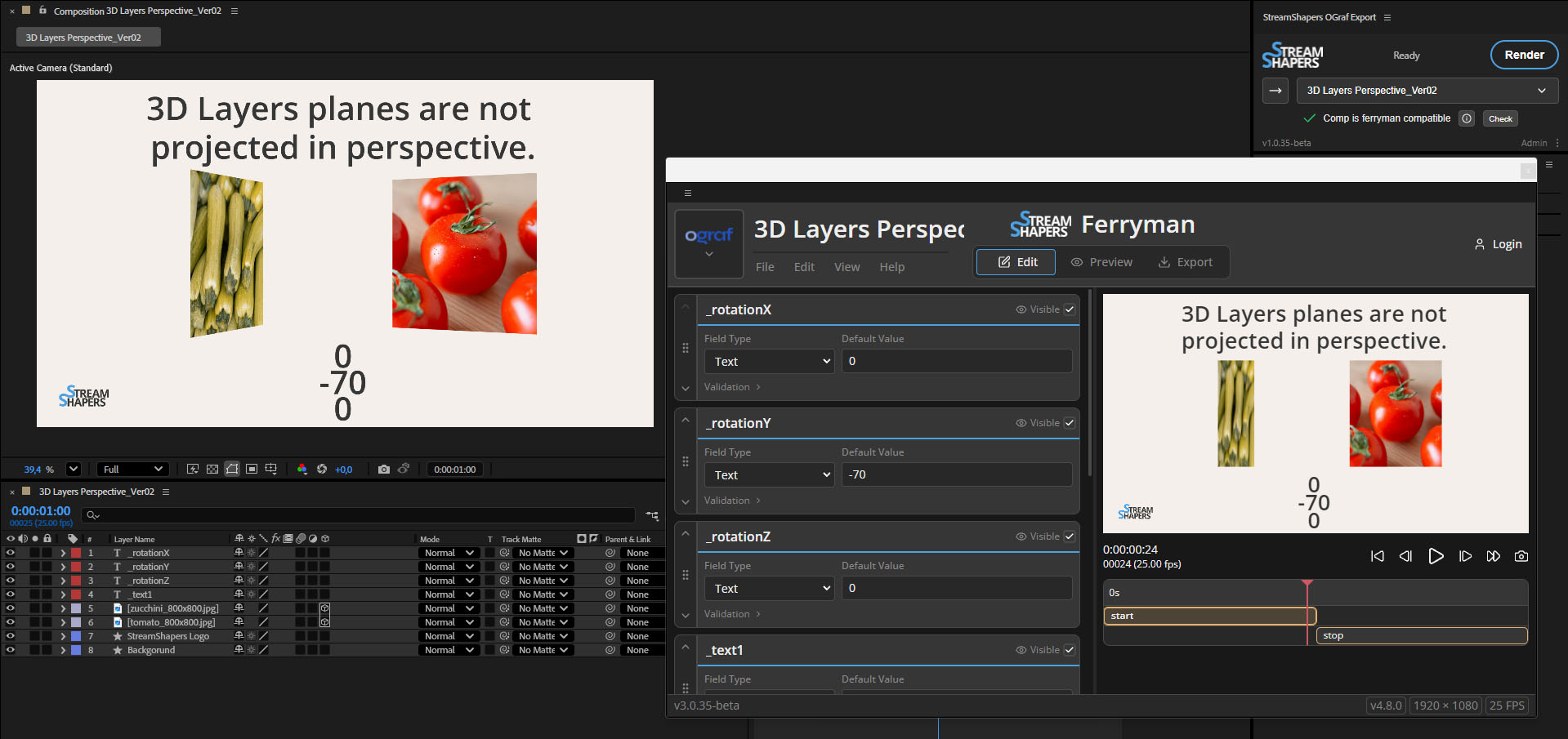Click the Default Value field of _rotationY
Image resolution: width=1568 pixels, height=739 pixels.
[x=957, y=474]
